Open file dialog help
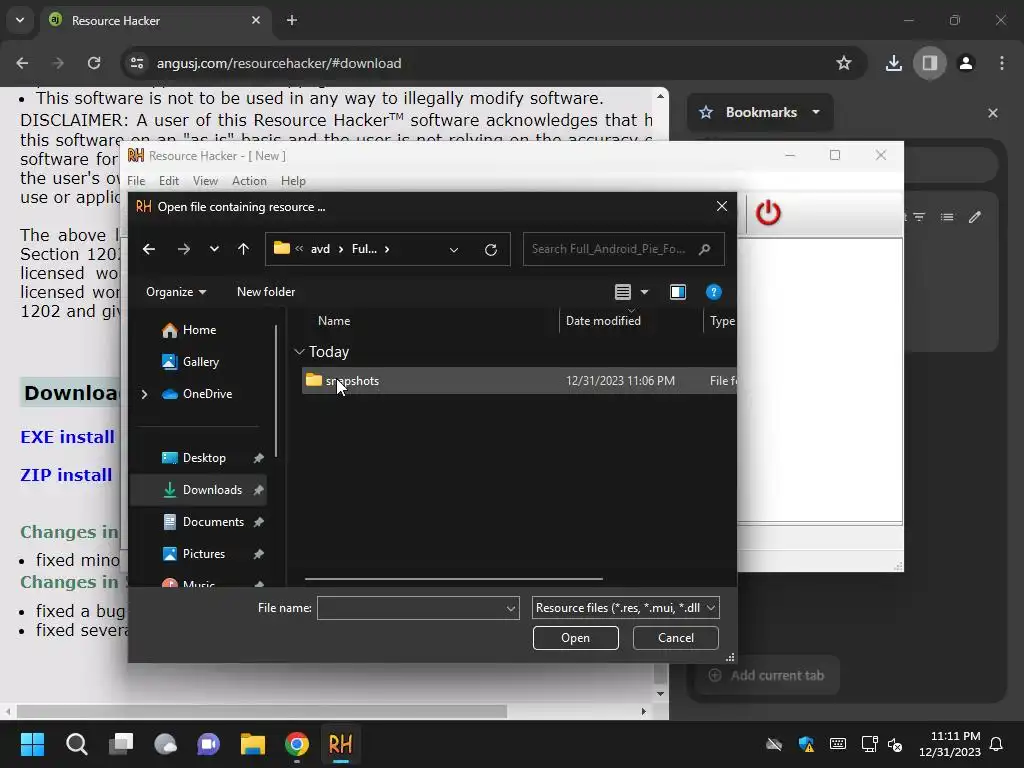The height and width of the screenshot is (768, 1024). pyautogui.click(x=713, y=292)
